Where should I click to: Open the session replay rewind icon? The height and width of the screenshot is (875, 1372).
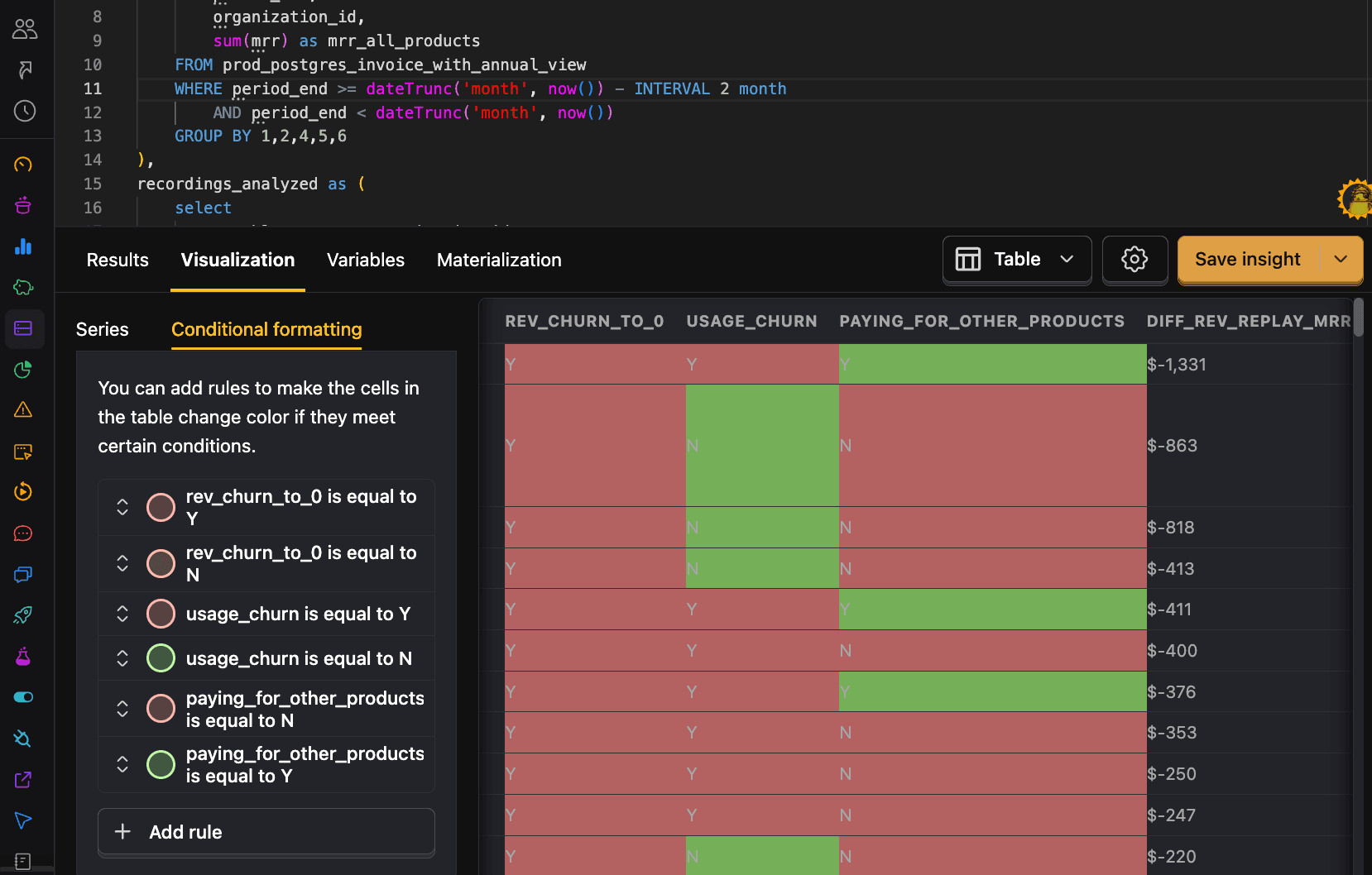point(23,492)
